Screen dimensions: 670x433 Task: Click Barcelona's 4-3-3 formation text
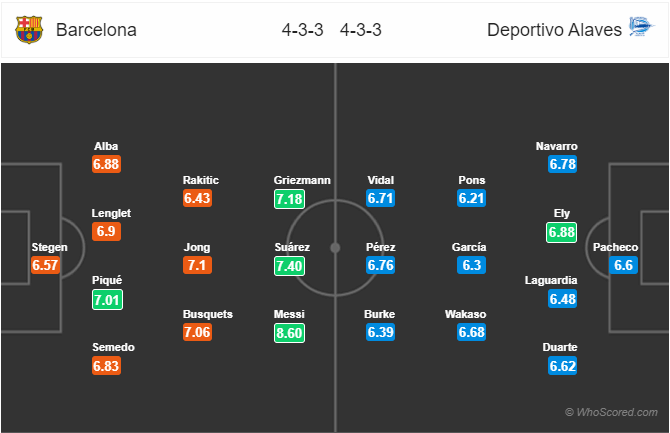tap(303, 30)
